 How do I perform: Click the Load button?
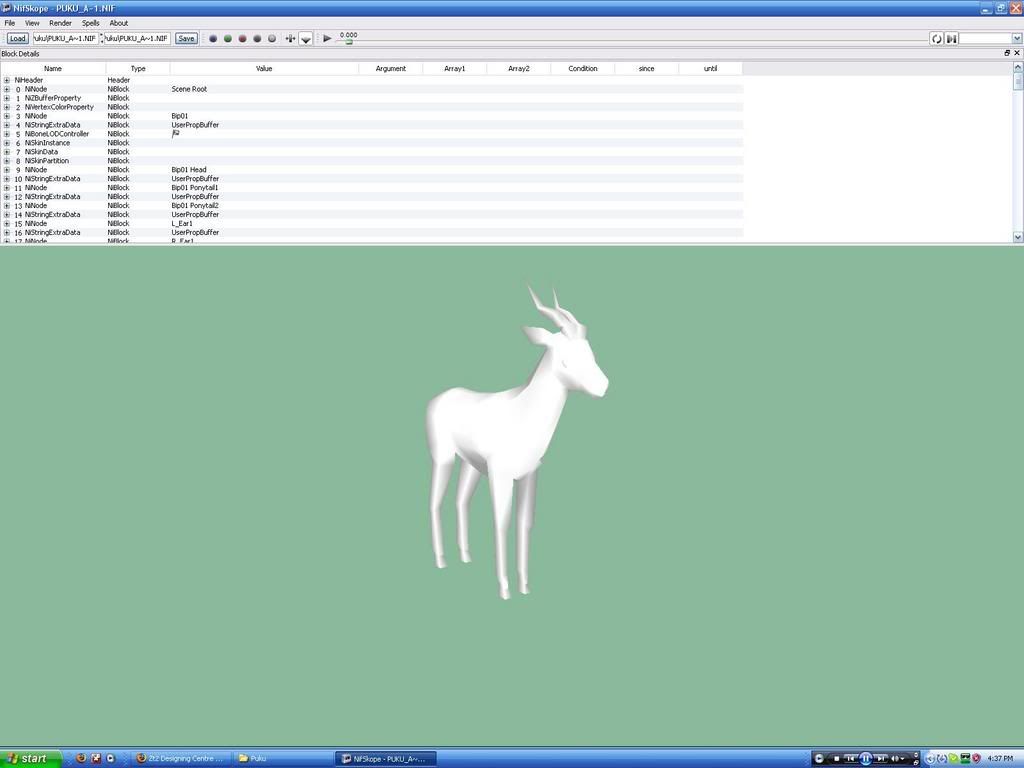click(17, 39)
